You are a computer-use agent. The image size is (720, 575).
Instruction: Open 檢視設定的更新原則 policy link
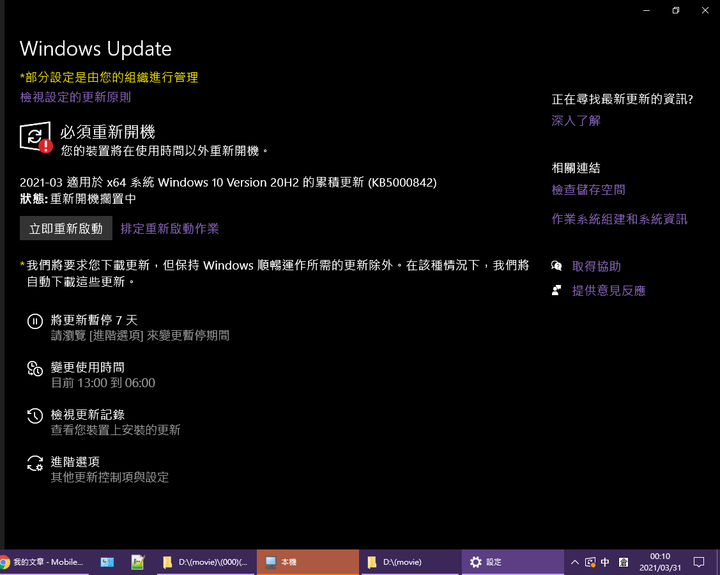[x=75, y=97]
